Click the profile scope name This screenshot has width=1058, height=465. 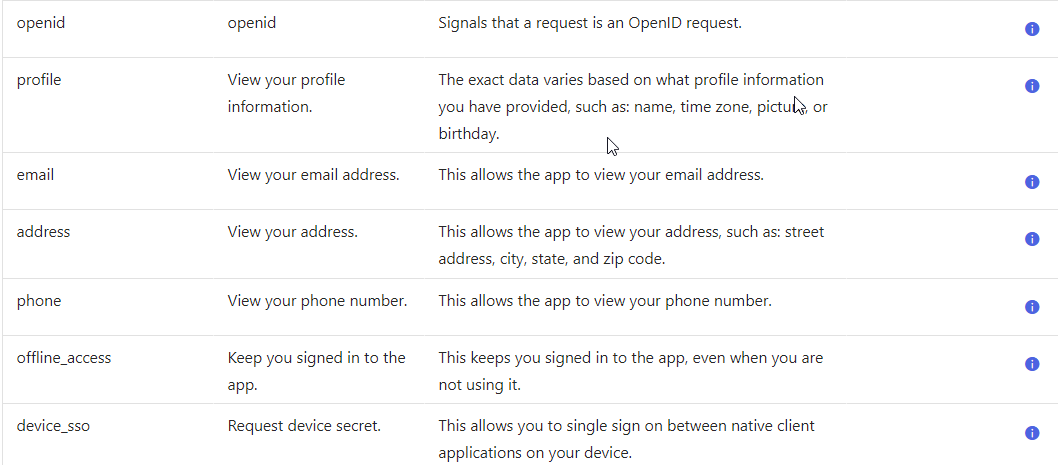[x=39, y=79]
